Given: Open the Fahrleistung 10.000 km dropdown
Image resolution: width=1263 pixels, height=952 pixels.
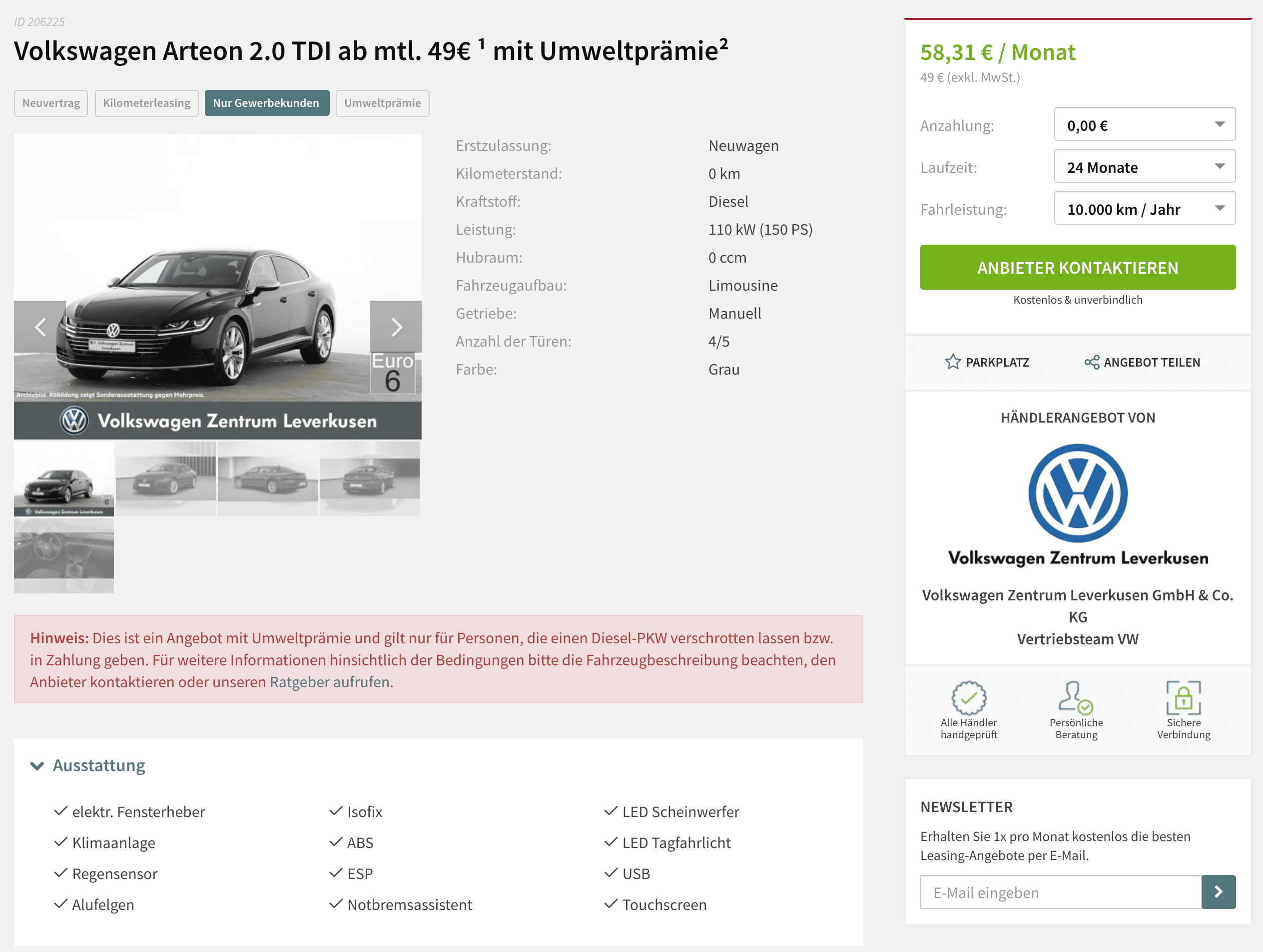Looking at the screenshot, I should [x=1144, y=208].
